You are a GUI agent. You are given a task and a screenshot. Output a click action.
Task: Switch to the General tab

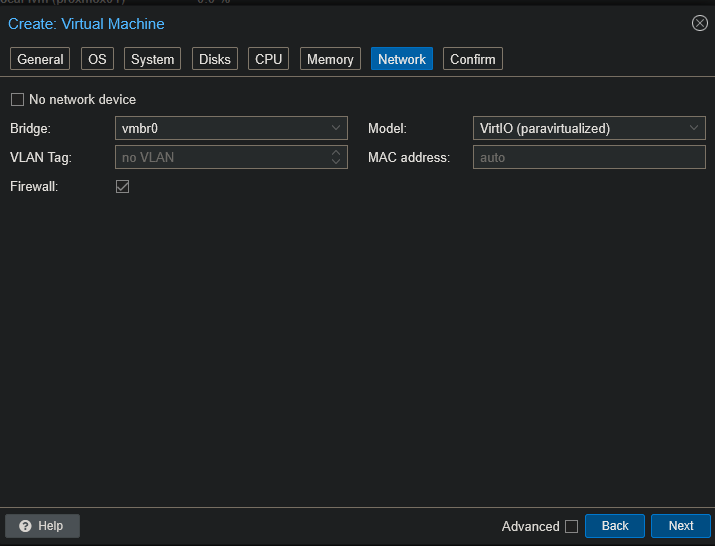(x=40, y=59)
